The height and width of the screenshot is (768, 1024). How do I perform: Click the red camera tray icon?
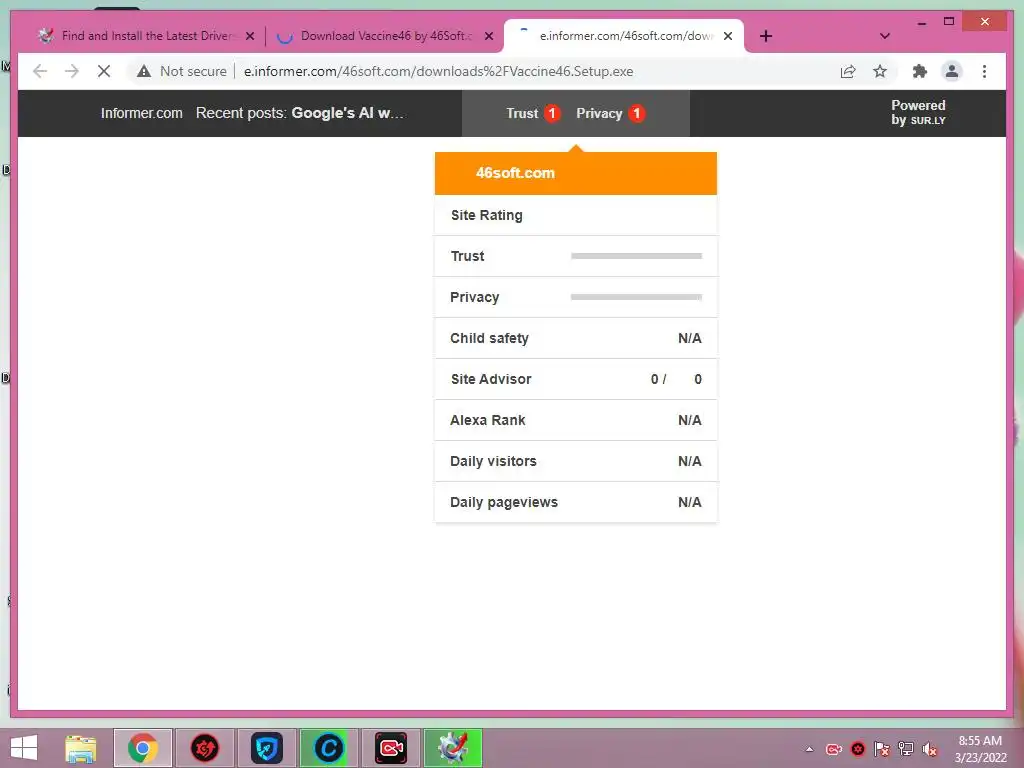834,749
